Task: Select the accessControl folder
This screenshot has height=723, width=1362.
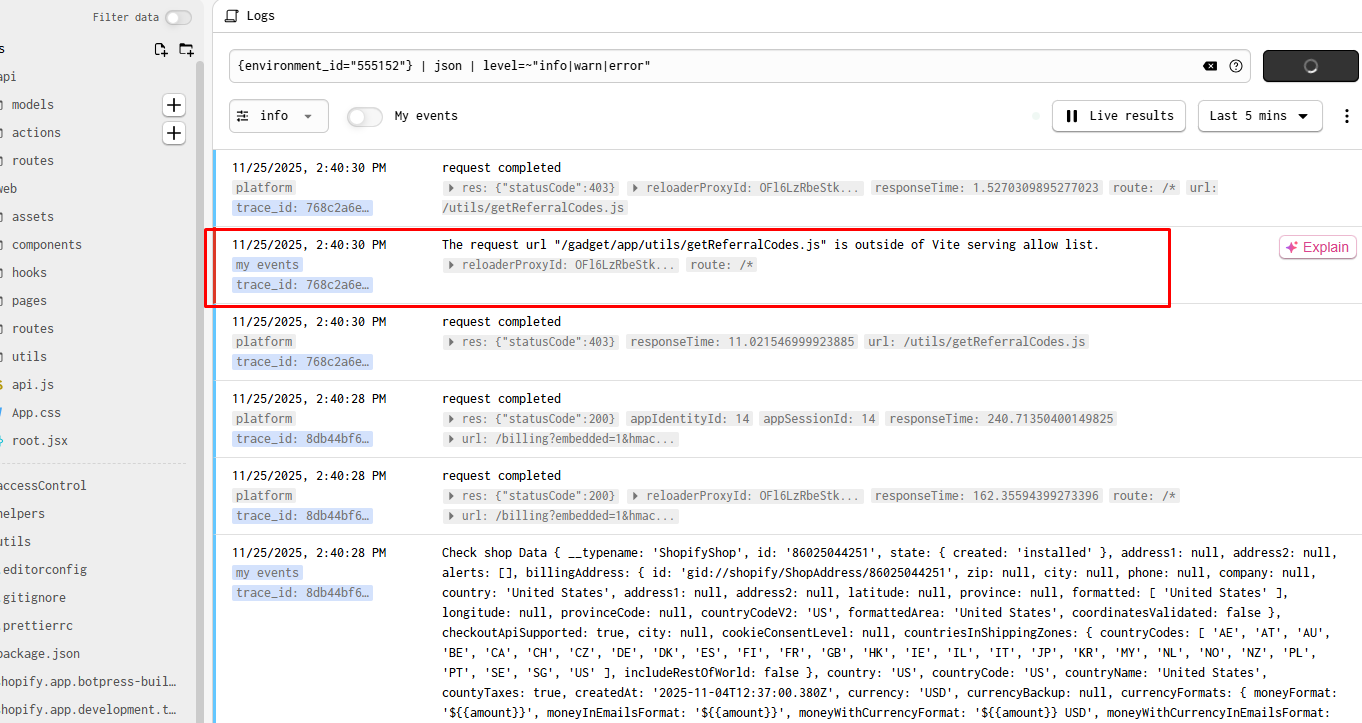Action: point(43,486)
